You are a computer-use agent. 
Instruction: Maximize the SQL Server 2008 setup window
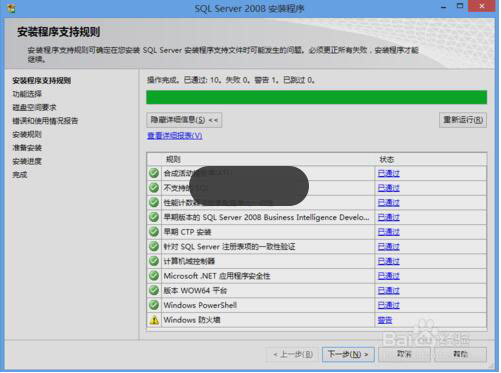460,6
